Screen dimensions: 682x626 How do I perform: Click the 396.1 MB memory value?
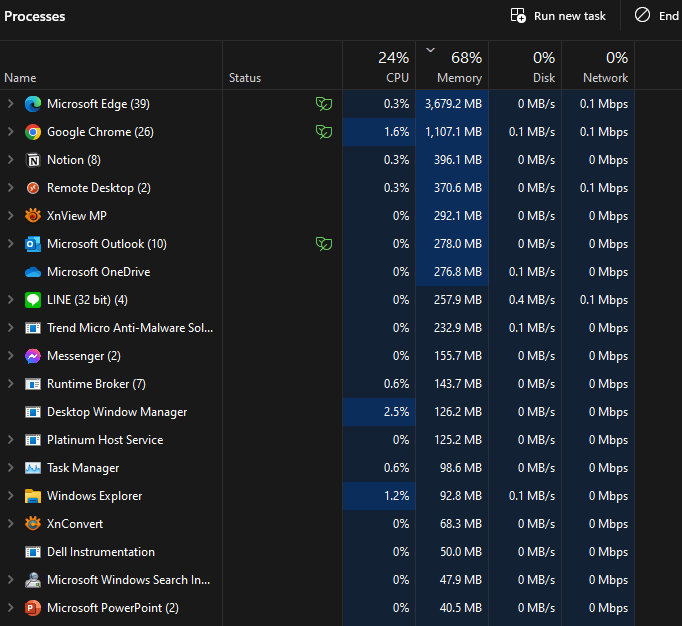tap(458, 160)
